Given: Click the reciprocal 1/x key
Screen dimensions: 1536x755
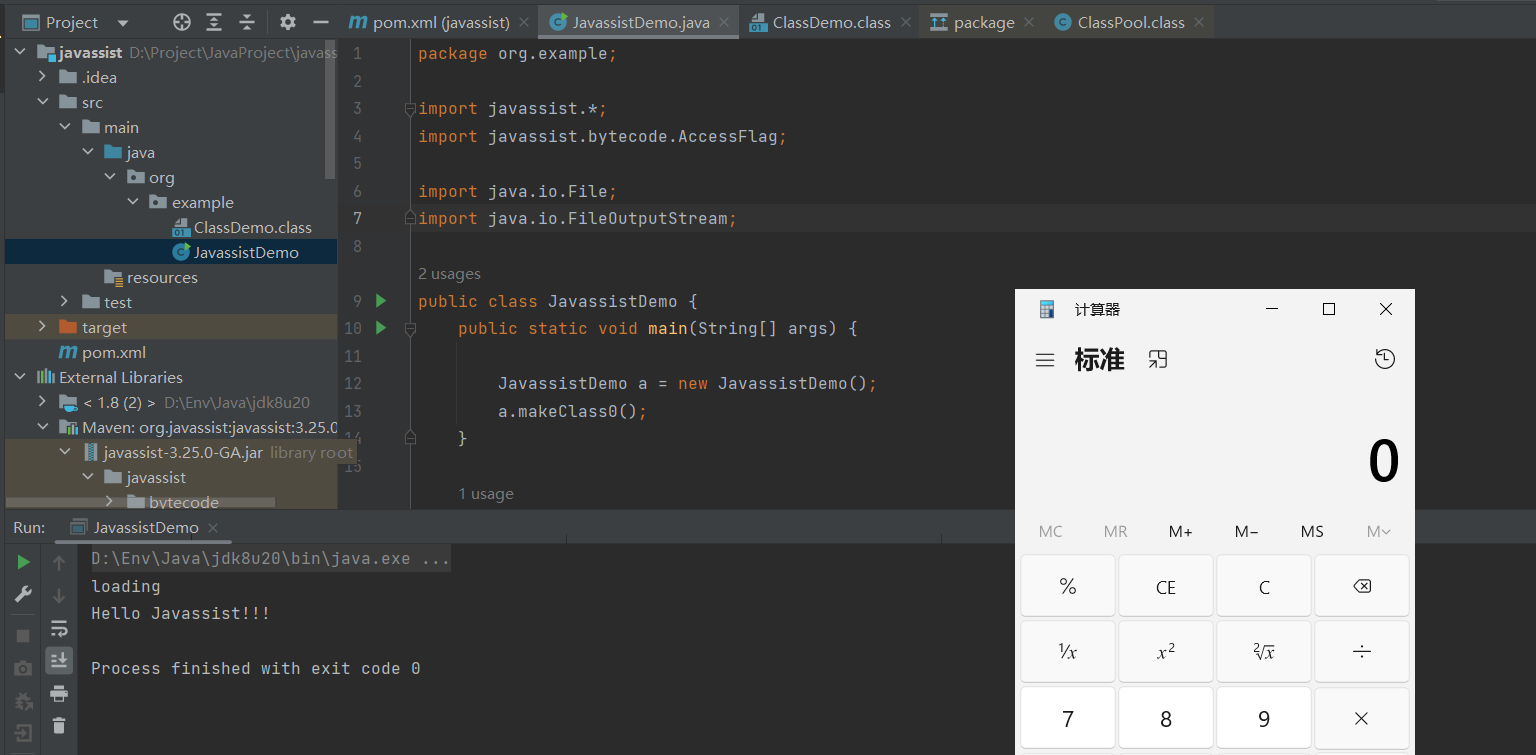Looking at the screenshot, I should [x=1068, y=652].
